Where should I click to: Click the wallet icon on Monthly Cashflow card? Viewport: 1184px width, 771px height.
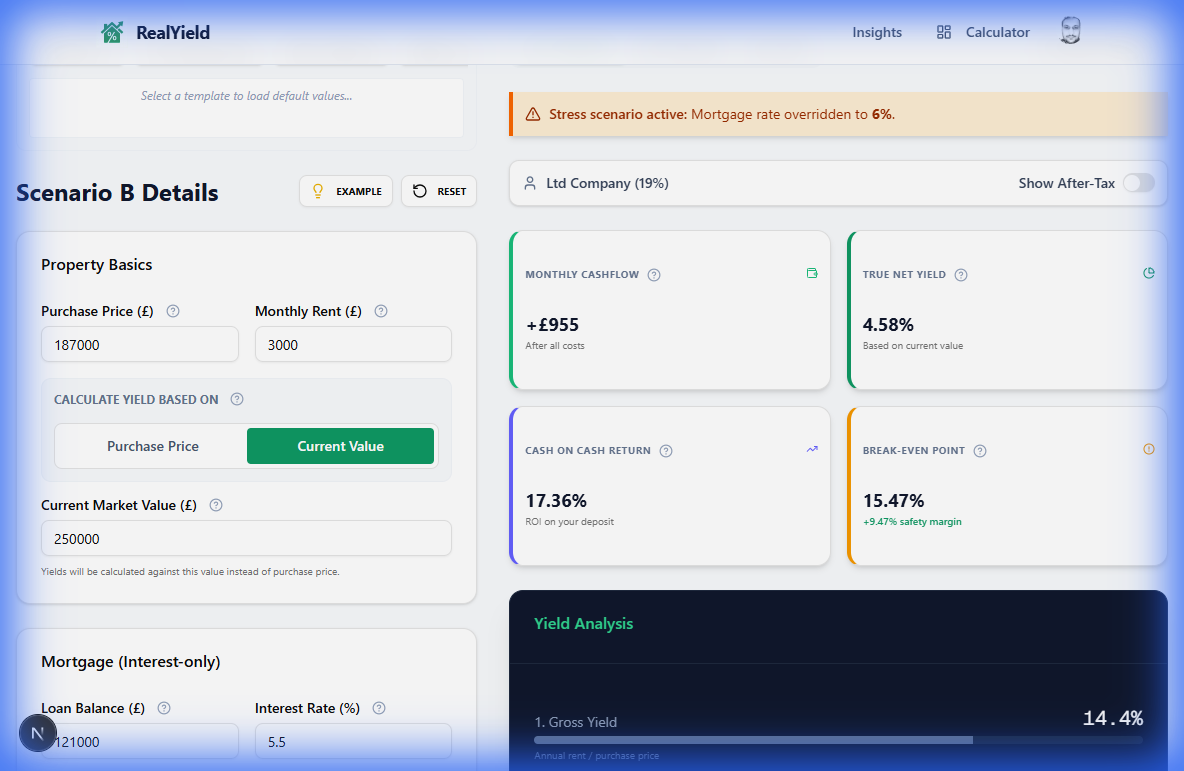coord(812,272)
